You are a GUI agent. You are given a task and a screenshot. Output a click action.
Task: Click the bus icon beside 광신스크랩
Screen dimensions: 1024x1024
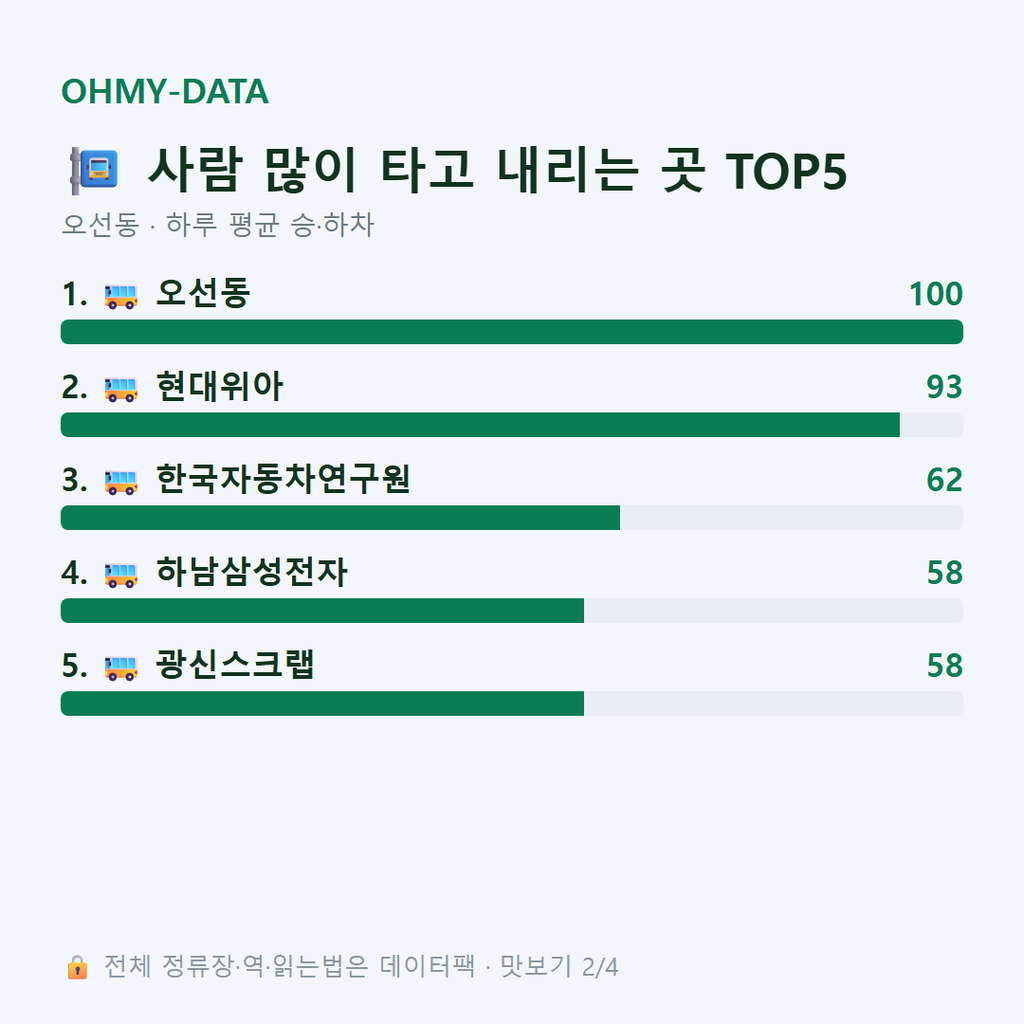pyautogui.click(x=121, y=667)
